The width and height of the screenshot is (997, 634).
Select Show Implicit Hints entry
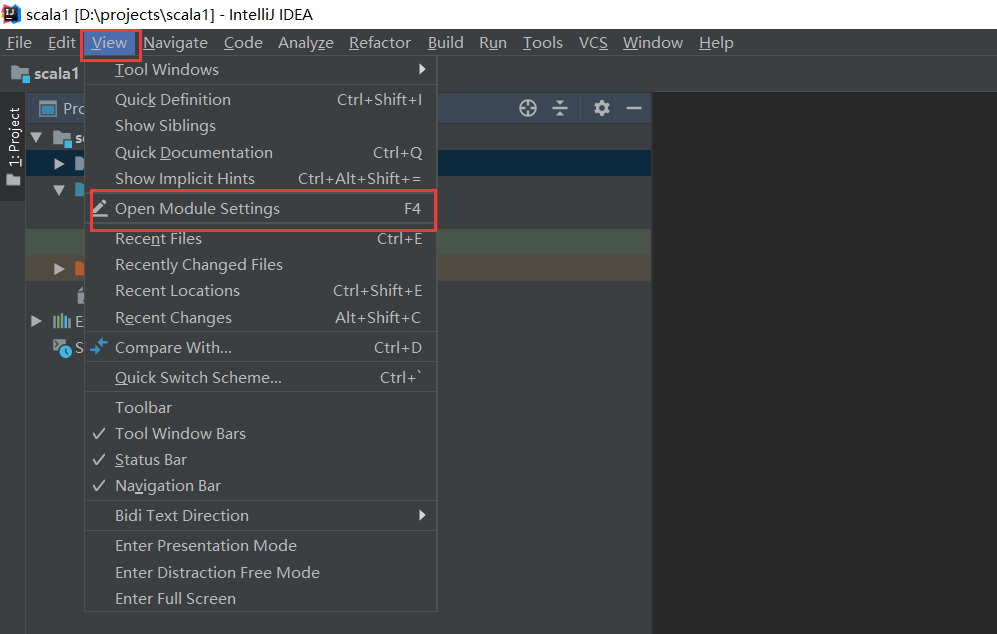click(261, 179)
